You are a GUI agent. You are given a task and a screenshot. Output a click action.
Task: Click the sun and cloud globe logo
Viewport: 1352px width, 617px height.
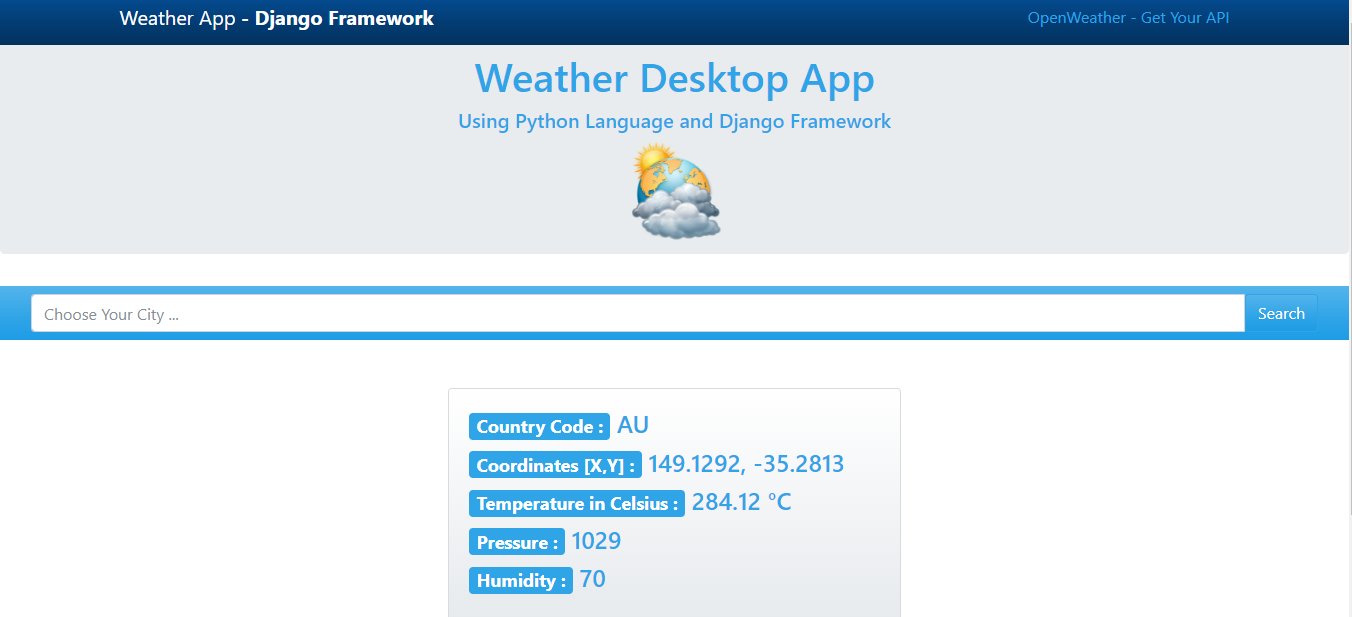tap(676, 191)
